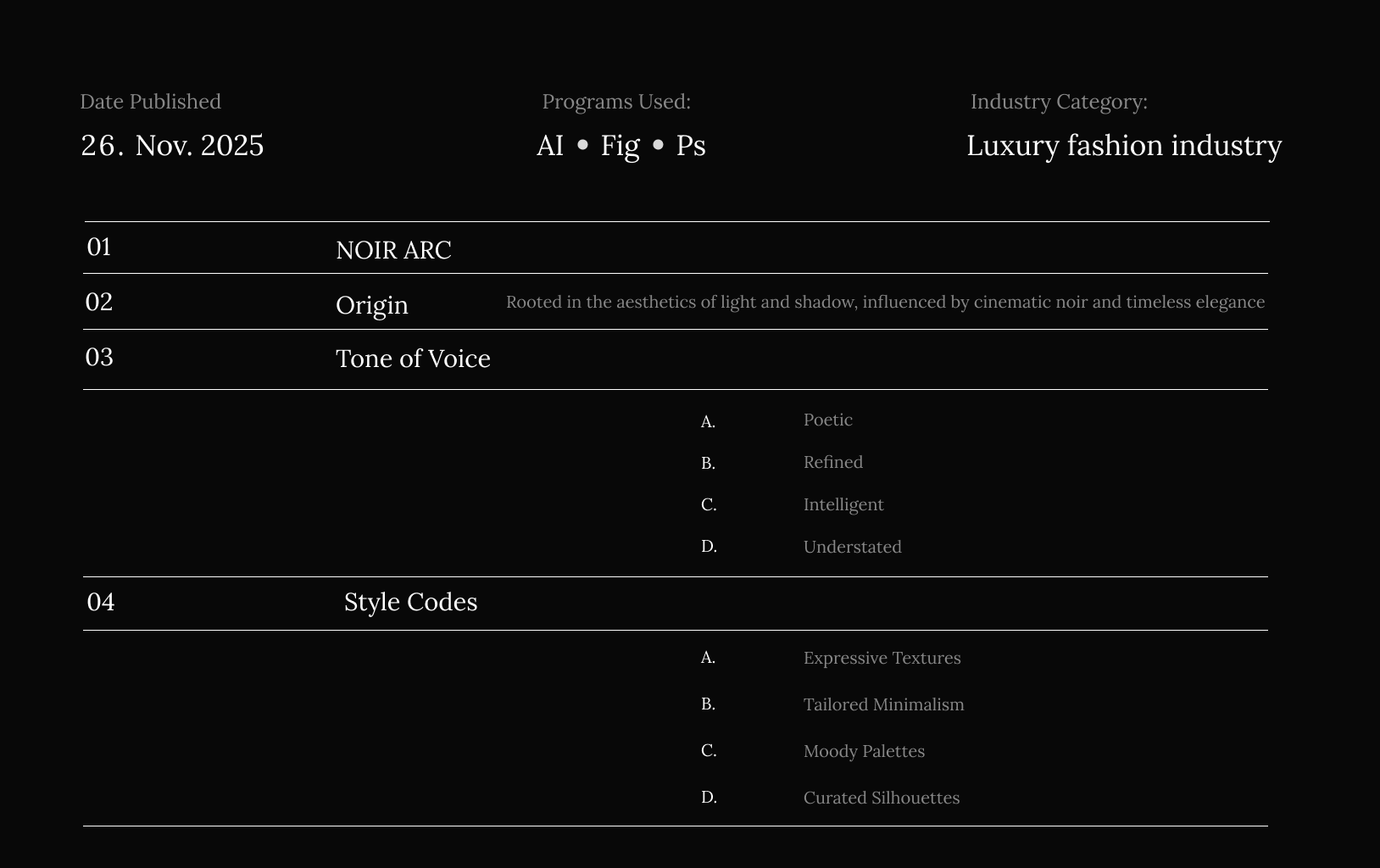
Task: Choose the Intelligent tone item
Action: click(x=843, y=504)
